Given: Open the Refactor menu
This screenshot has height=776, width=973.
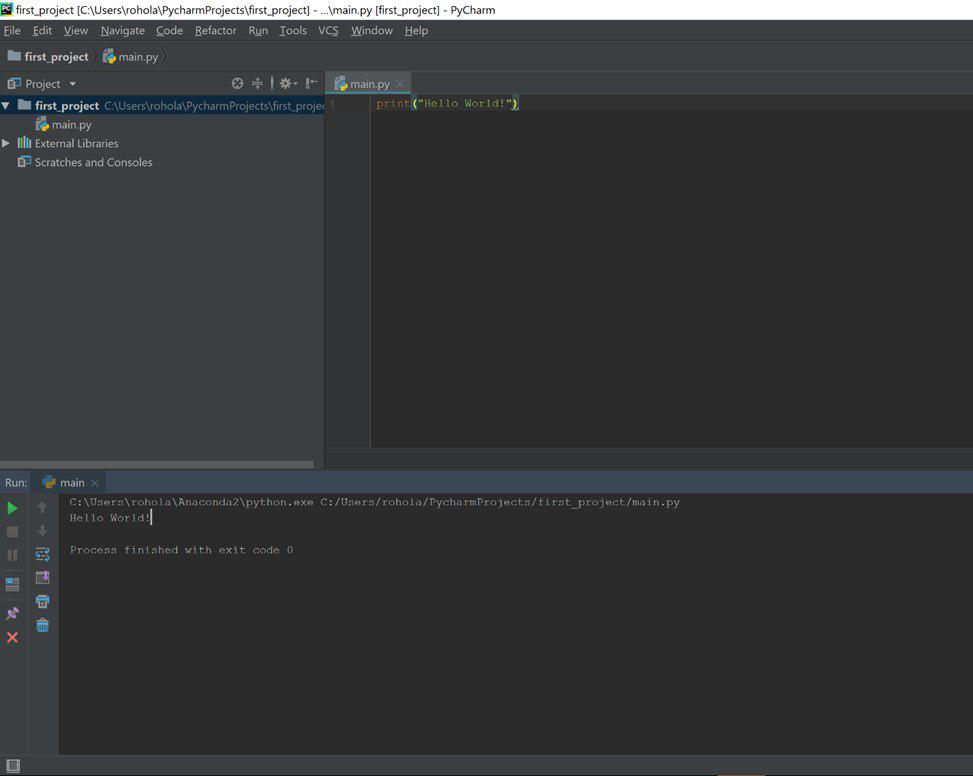Looking at the screenshot, I should click(x=215, y=30).
